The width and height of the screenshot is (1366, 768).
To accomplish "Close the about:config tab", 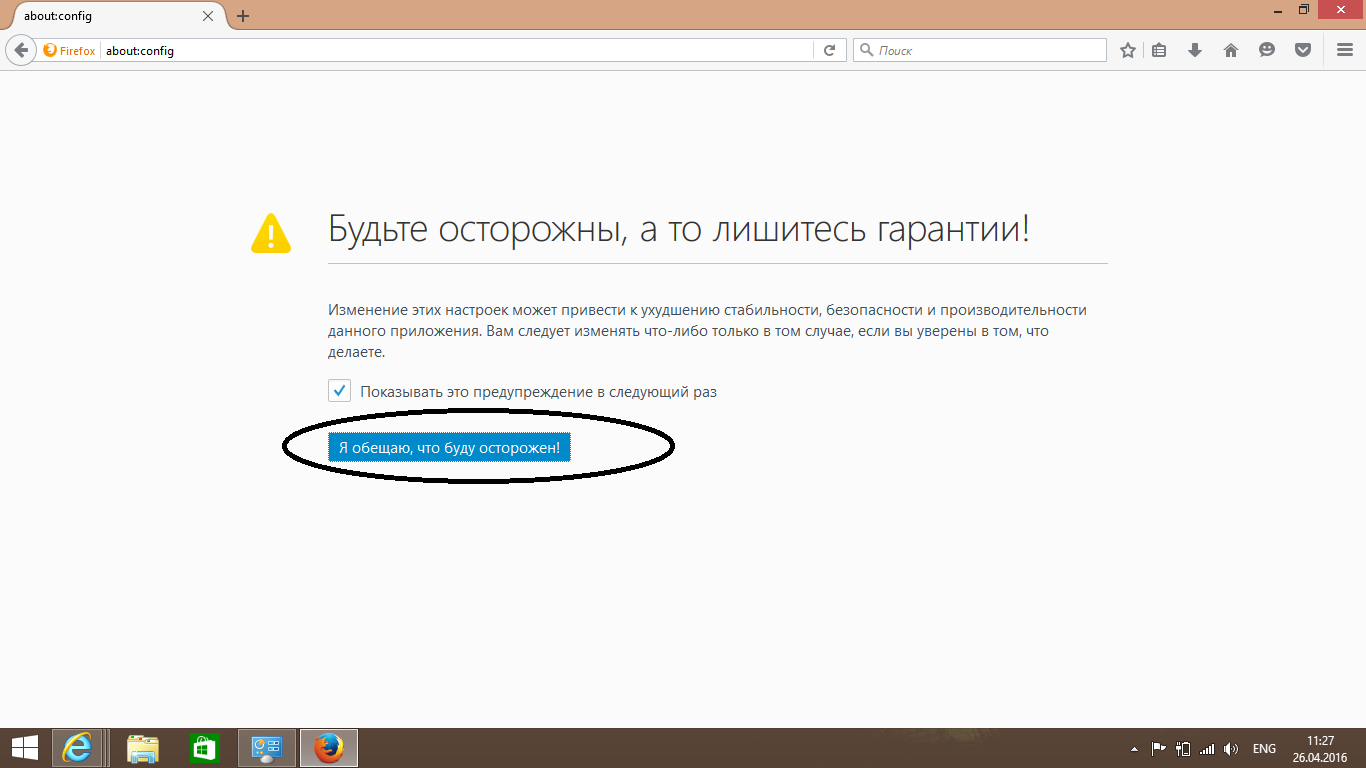I will click(208, 16).
